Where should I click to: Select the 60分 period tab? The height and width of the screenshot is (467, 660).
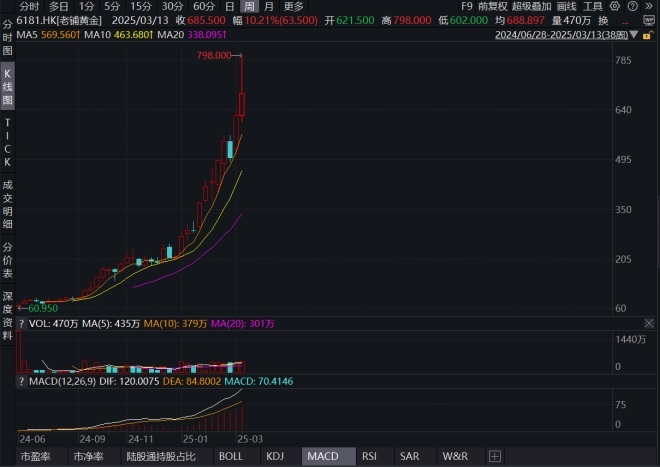coord(204,6)
